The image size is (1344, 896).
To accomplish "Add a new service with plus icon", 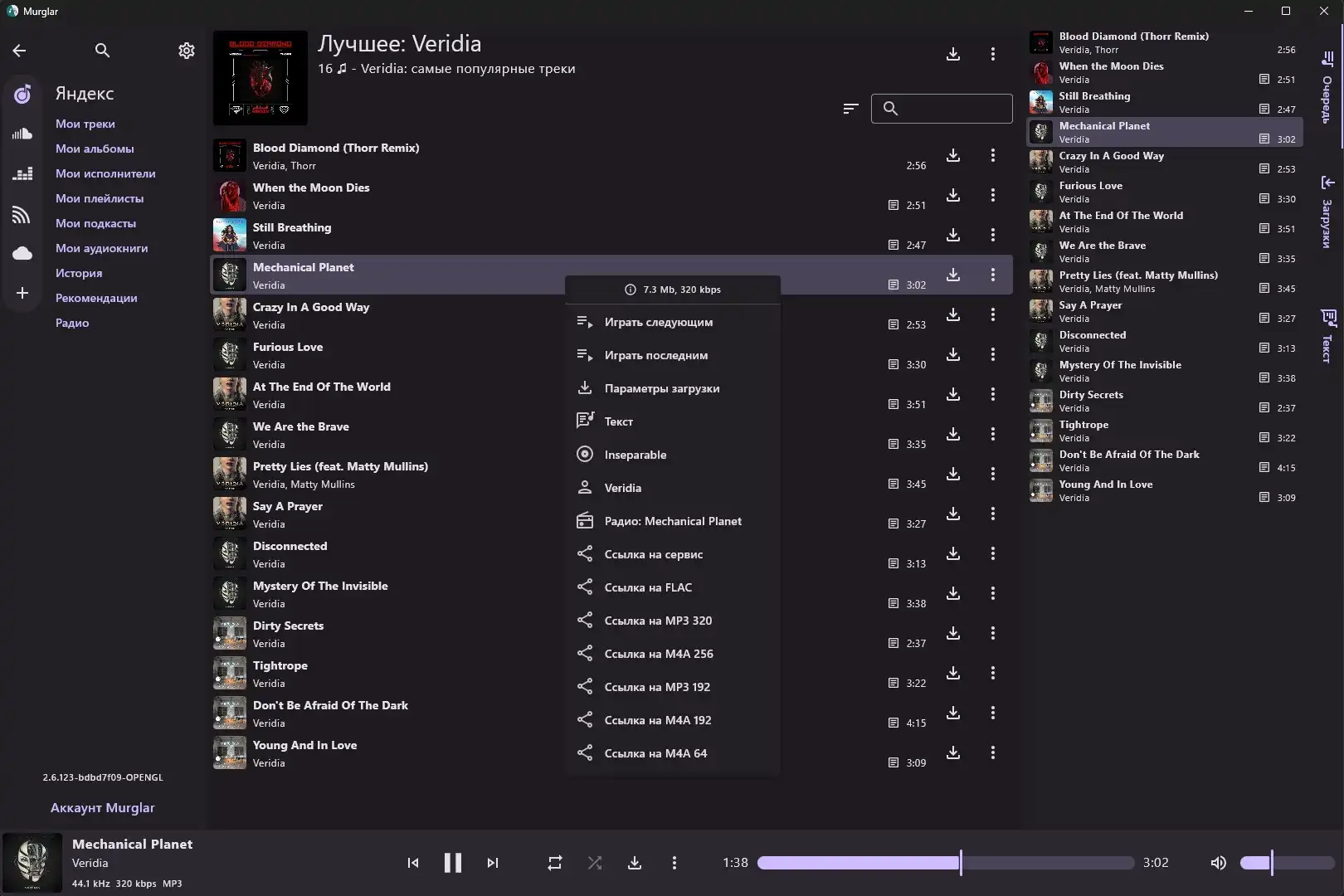I will click(x=22, y=293).
